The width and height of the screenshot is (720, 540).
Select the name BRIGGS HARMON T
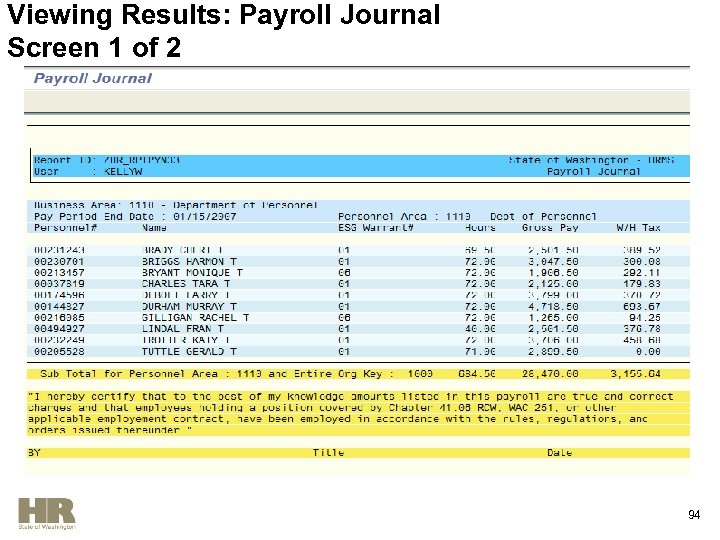(x=189, y=262)
